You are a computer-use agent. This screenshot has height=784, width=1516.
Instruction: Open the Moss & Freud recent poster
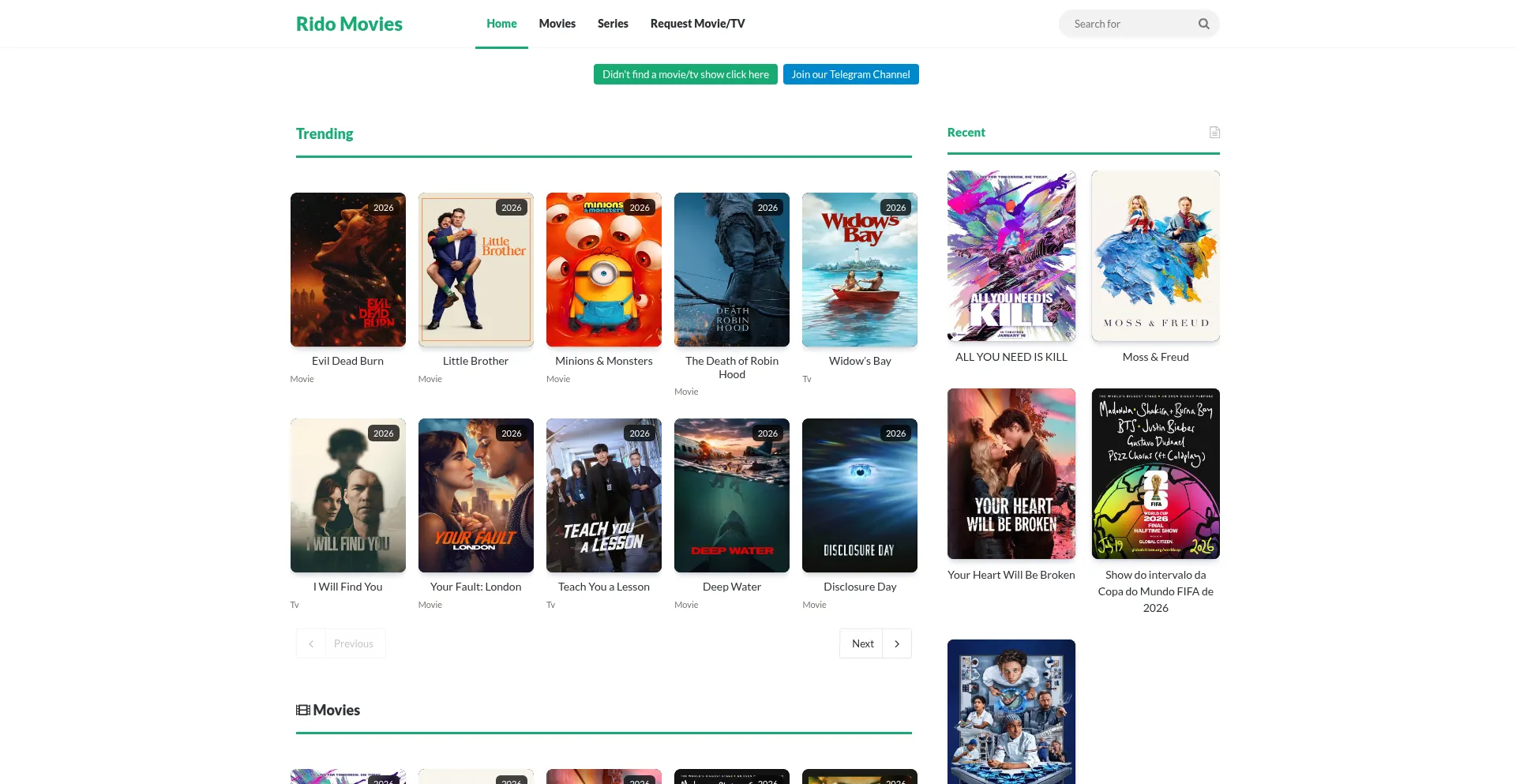(1156, 256)
